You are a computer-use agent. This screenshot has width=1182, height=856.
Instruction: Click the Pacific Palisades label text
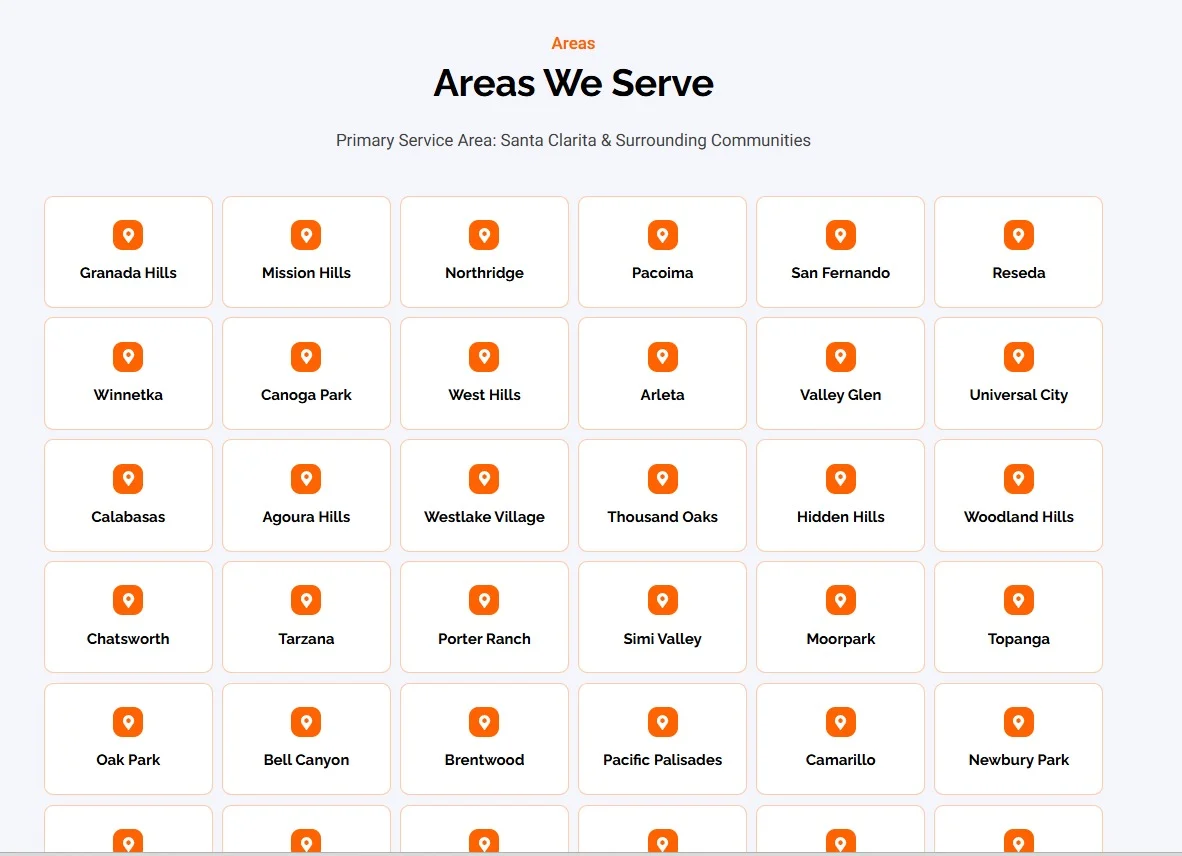(663, 760)
